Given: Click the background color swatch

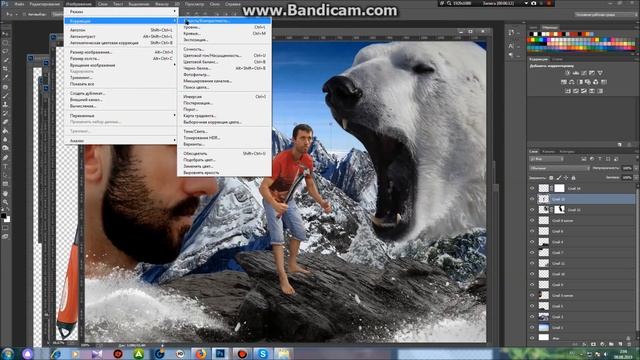Looking at the screenshot, I should (7, 220).
